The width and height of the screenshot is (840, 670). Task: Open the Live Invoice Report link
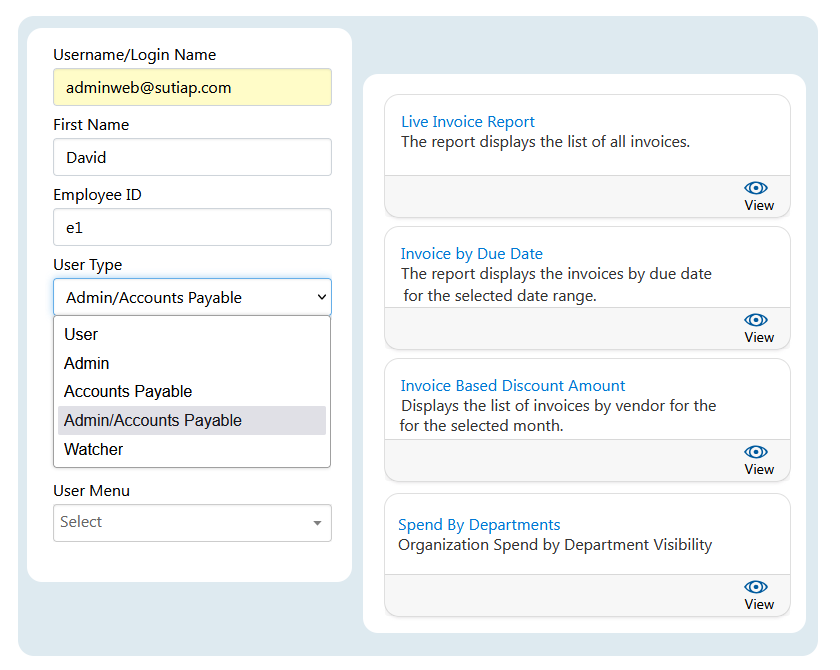click(x=467, y=122)
